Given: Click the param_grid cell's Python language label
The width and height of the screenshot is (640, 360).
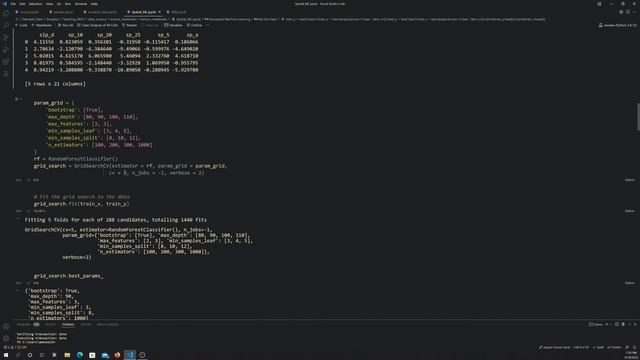Looking at the screenshot, I should click(629, 180).
